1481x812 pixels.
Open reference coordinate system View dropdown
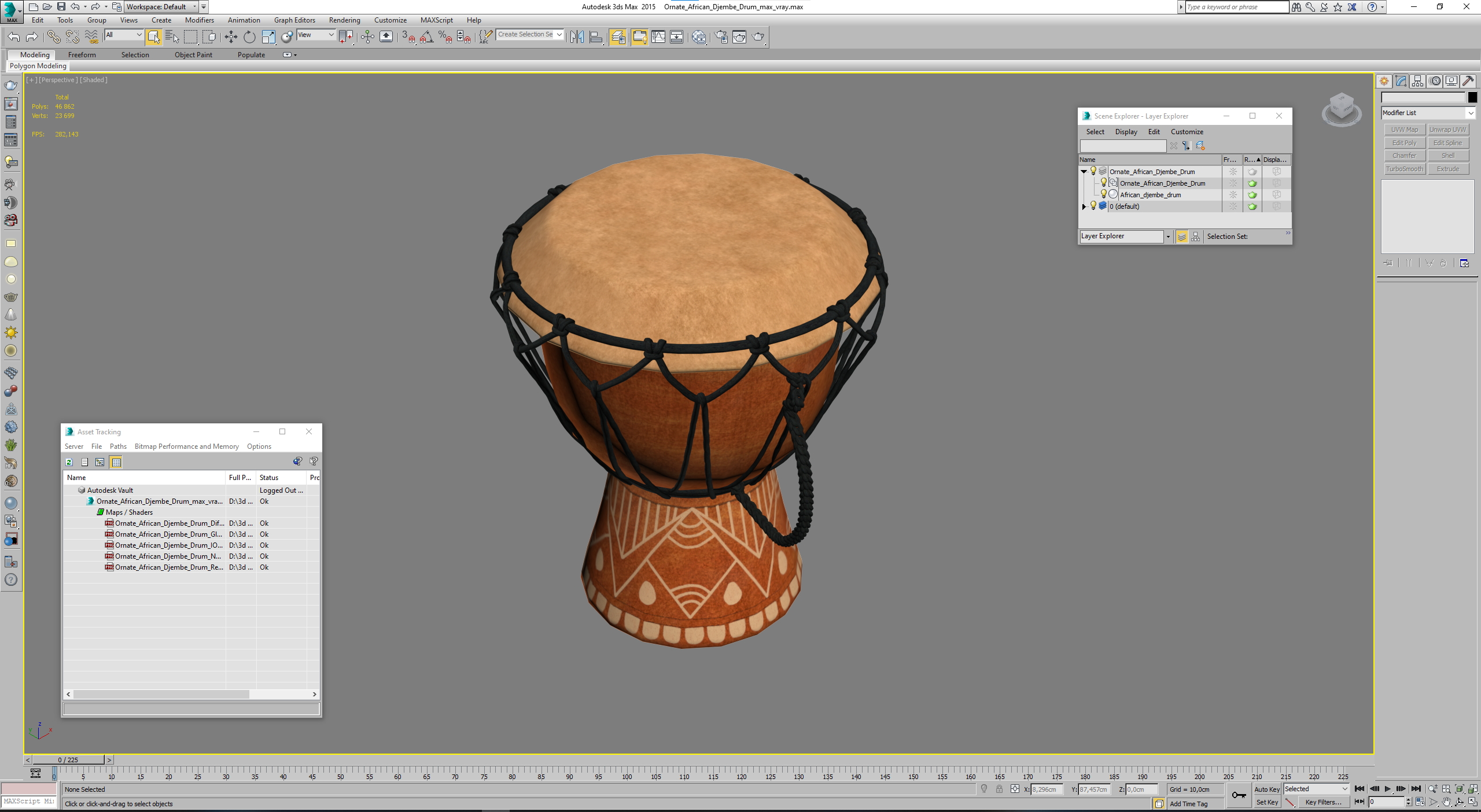(316, 35)
